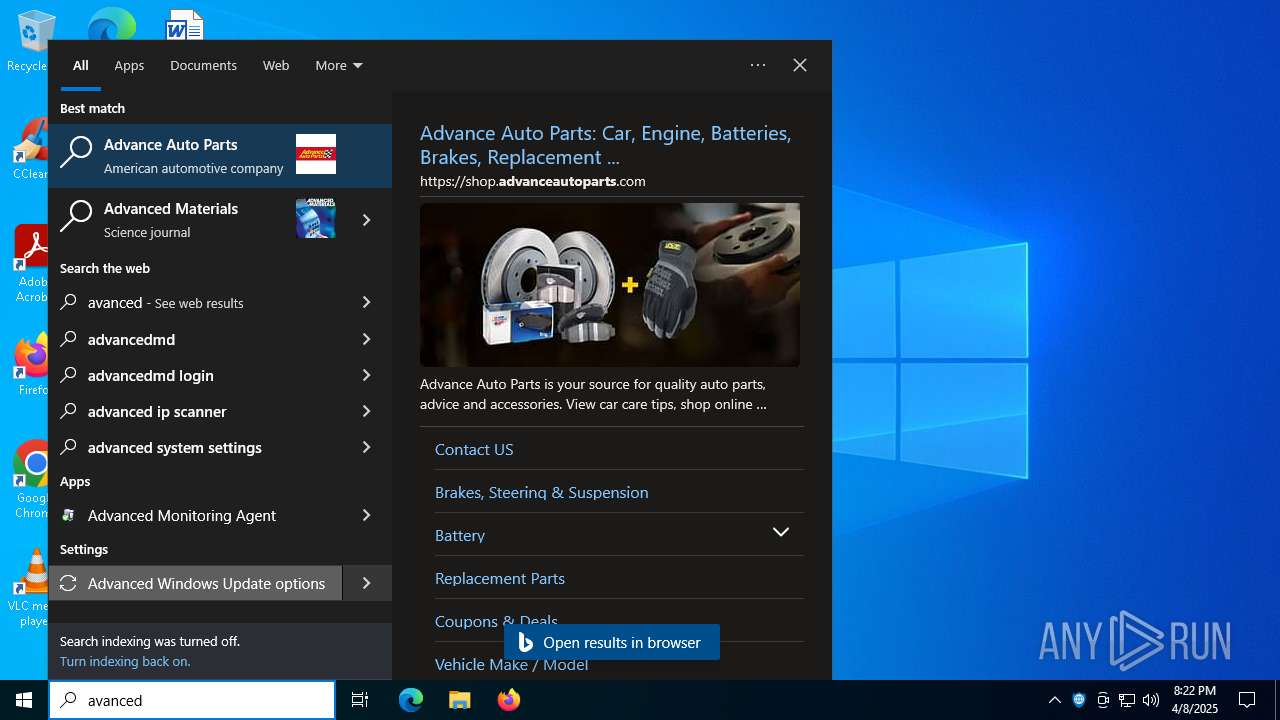
Task: Show hidden system tray icons
Action: click(1054, 700)
